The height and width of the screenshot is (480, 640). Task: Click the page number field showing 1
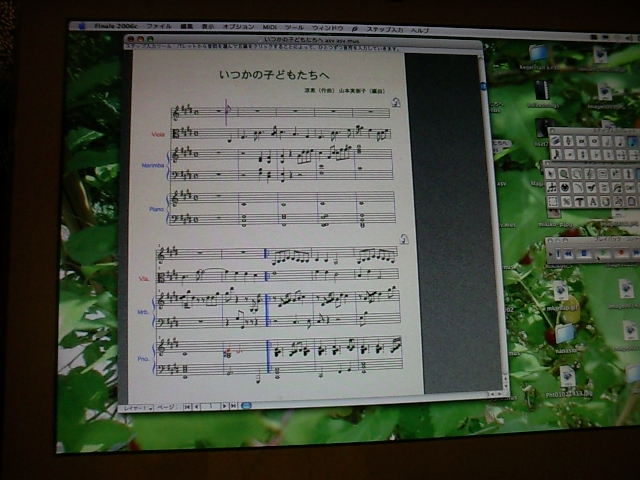[x=211, y=406]
